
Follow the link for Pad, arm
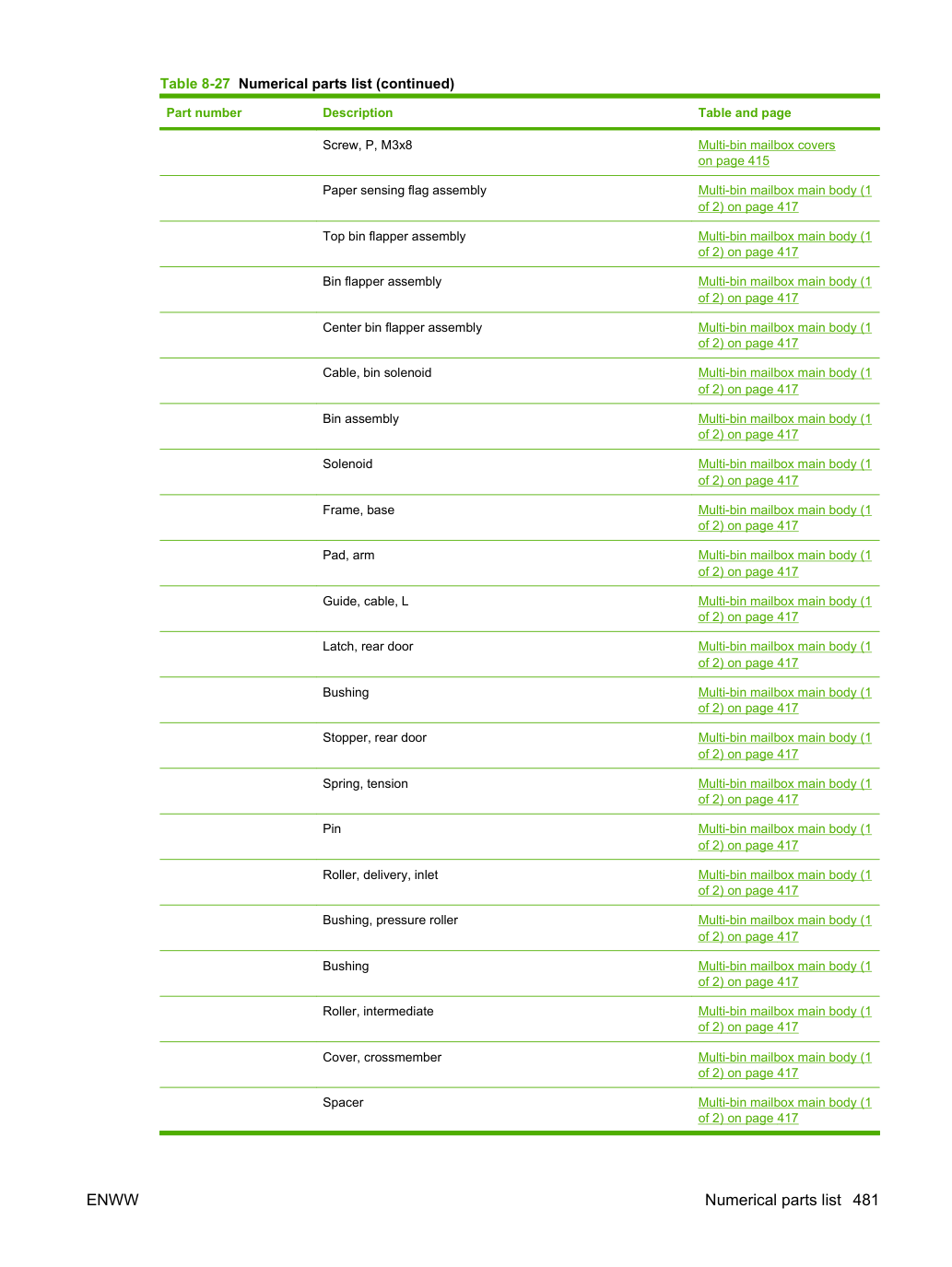pos(784,564)
